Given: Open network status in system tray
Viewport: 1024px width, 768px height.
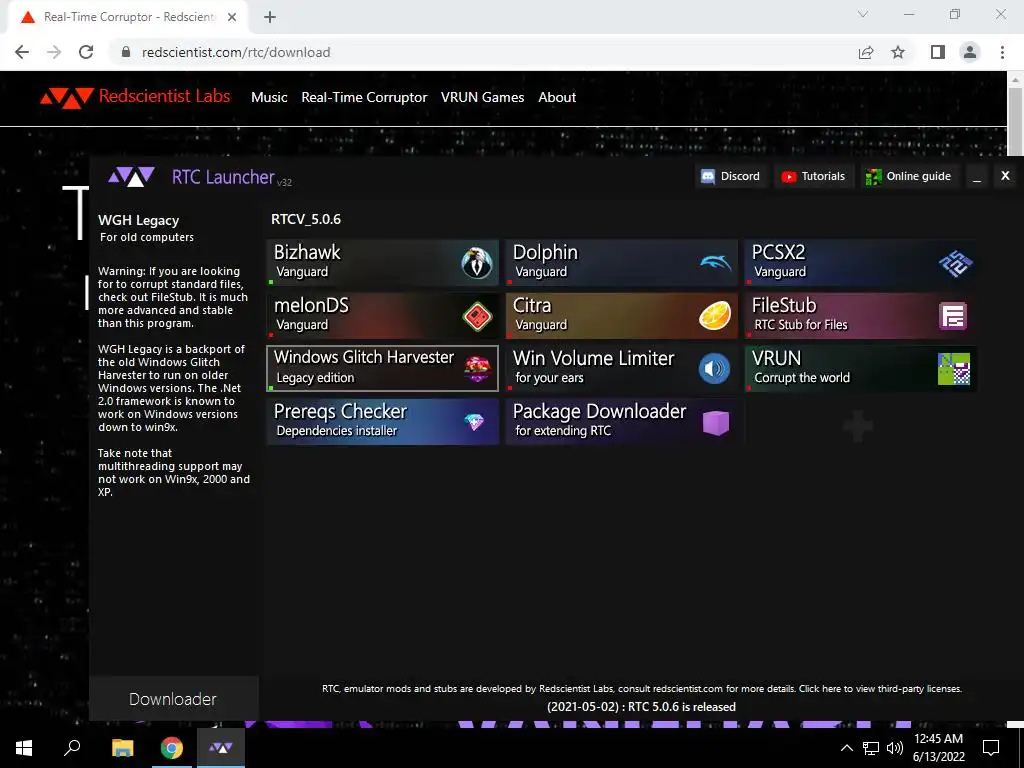Looking at the screenshot, I should 871,748.
